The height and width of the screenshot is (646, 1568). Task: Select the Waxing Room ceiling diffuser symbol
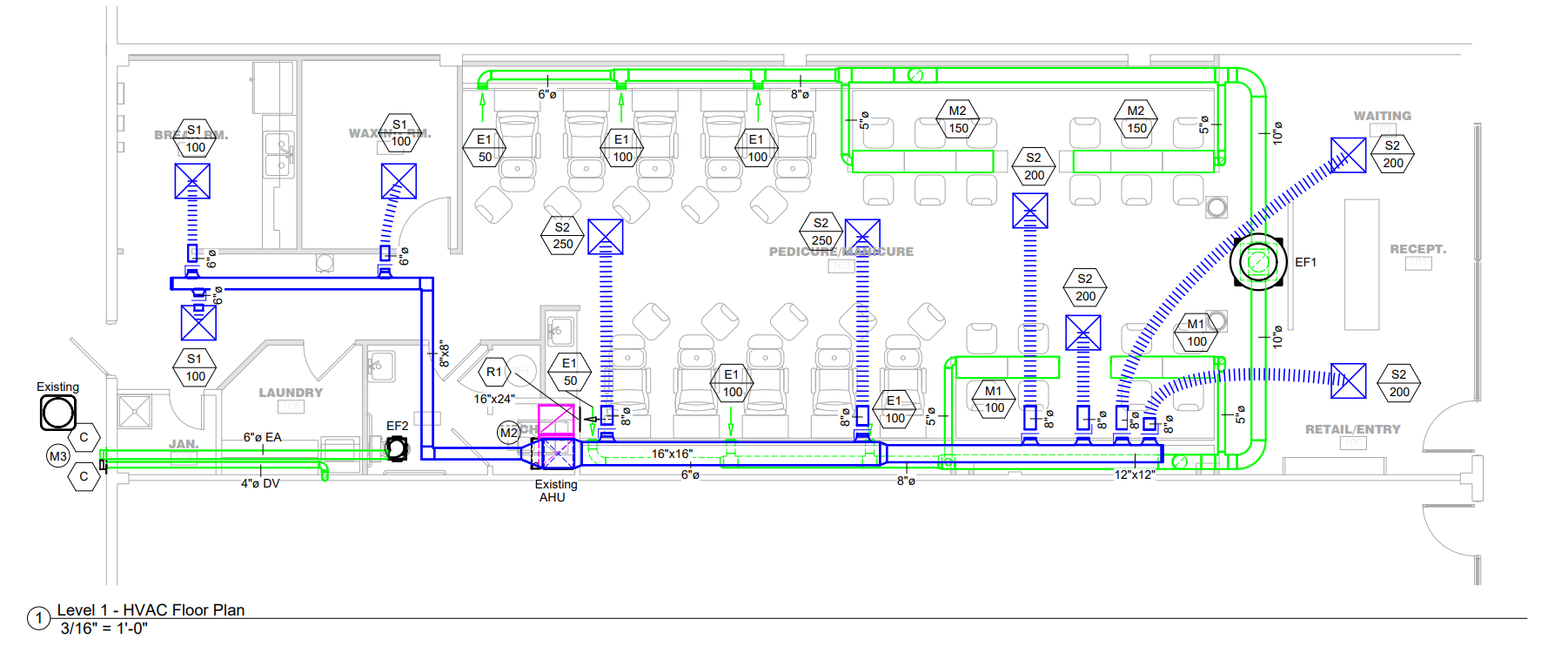[399, 181]
